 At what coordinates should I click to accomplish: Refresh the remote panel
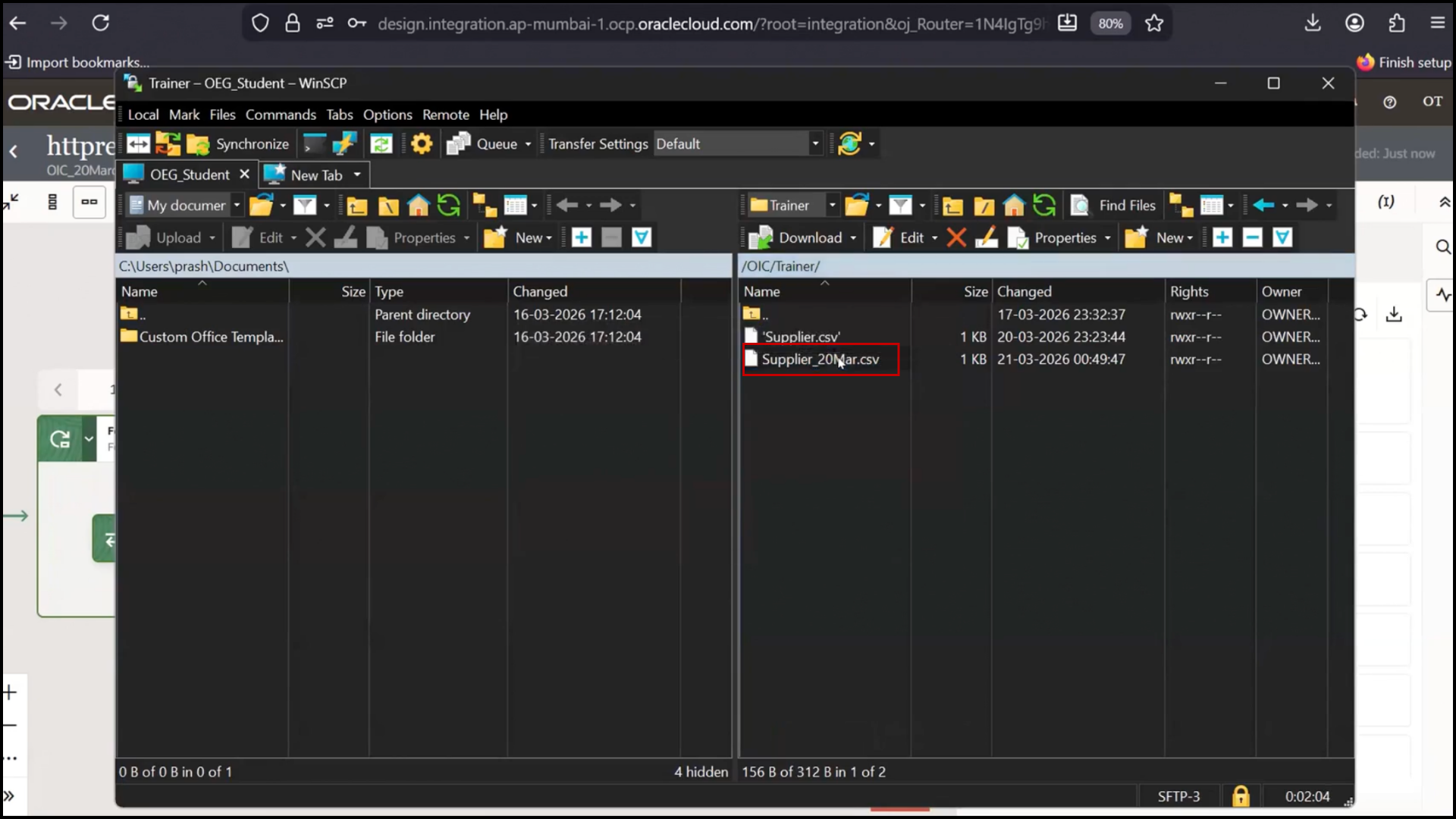[1044, 206]
